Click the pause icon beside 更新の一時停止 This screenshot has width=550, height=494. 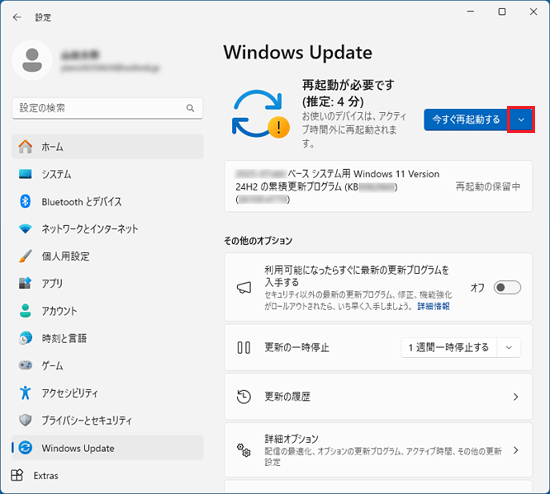pos(244,347)
